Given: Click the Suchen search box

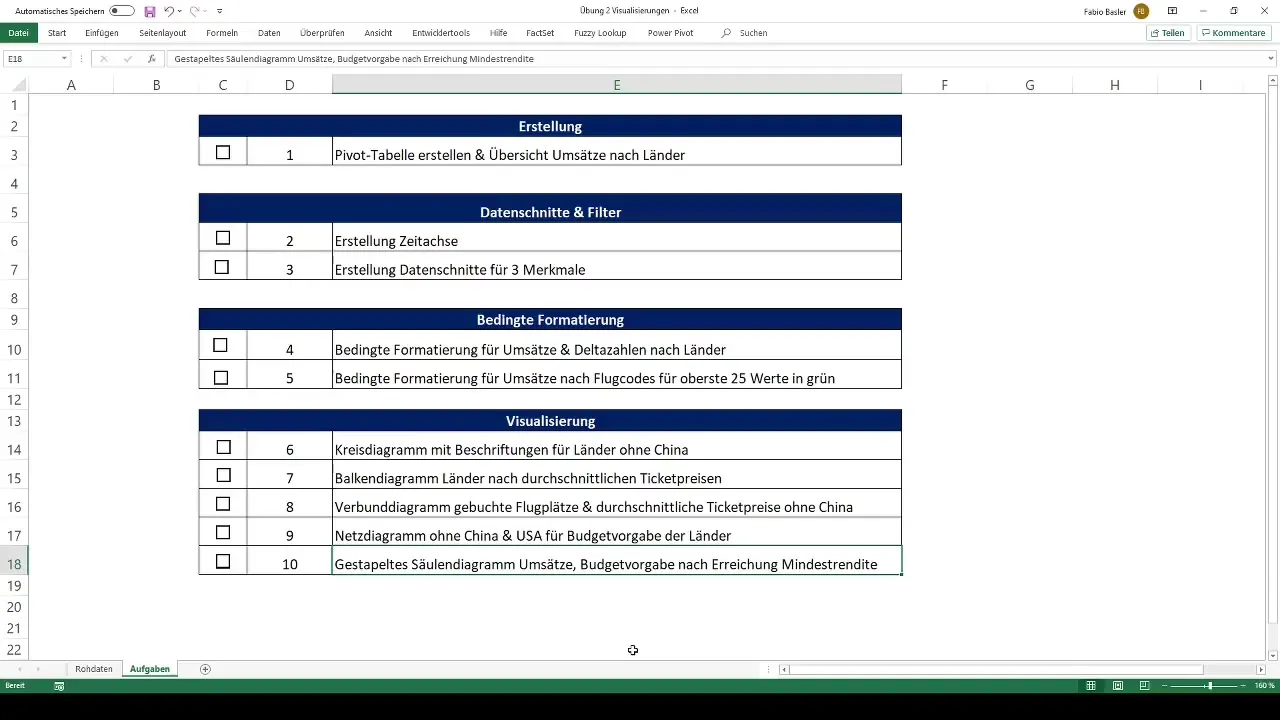Looking at the screenshot, I should click(x=753, y=33).
